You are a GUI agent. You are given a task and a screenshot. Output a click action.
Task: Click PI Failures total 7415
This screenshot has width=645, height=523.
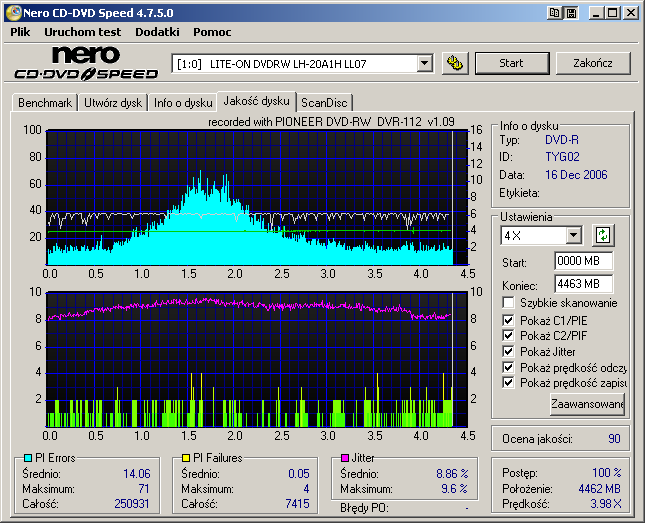point(297,504)
